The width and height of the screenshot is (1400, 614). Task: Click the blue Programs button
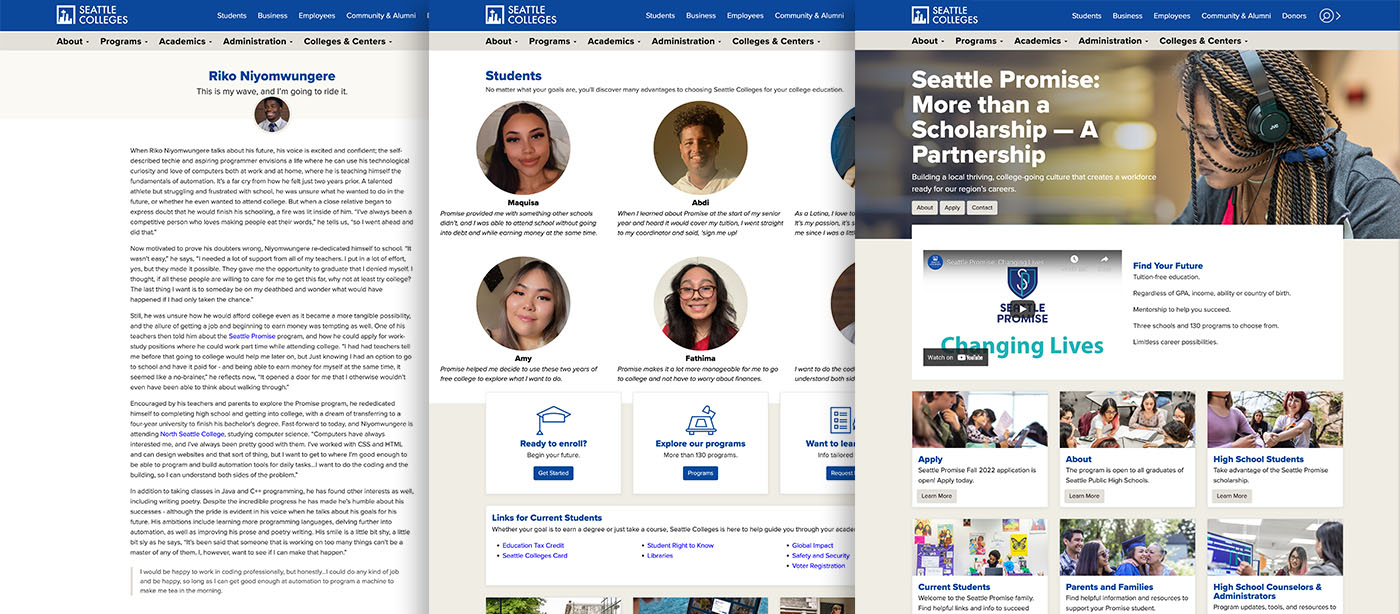click(700, 473)
